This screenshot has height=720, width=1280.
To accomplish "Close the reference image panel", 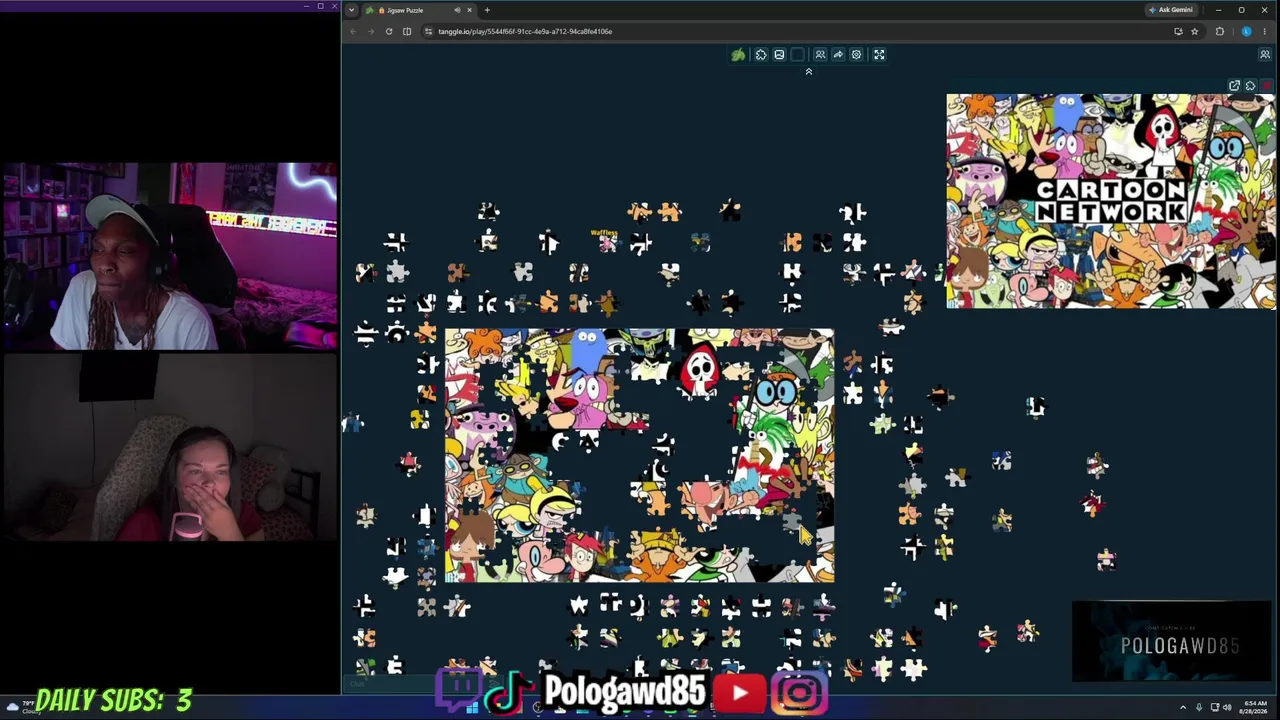I will pos(1267,86).
